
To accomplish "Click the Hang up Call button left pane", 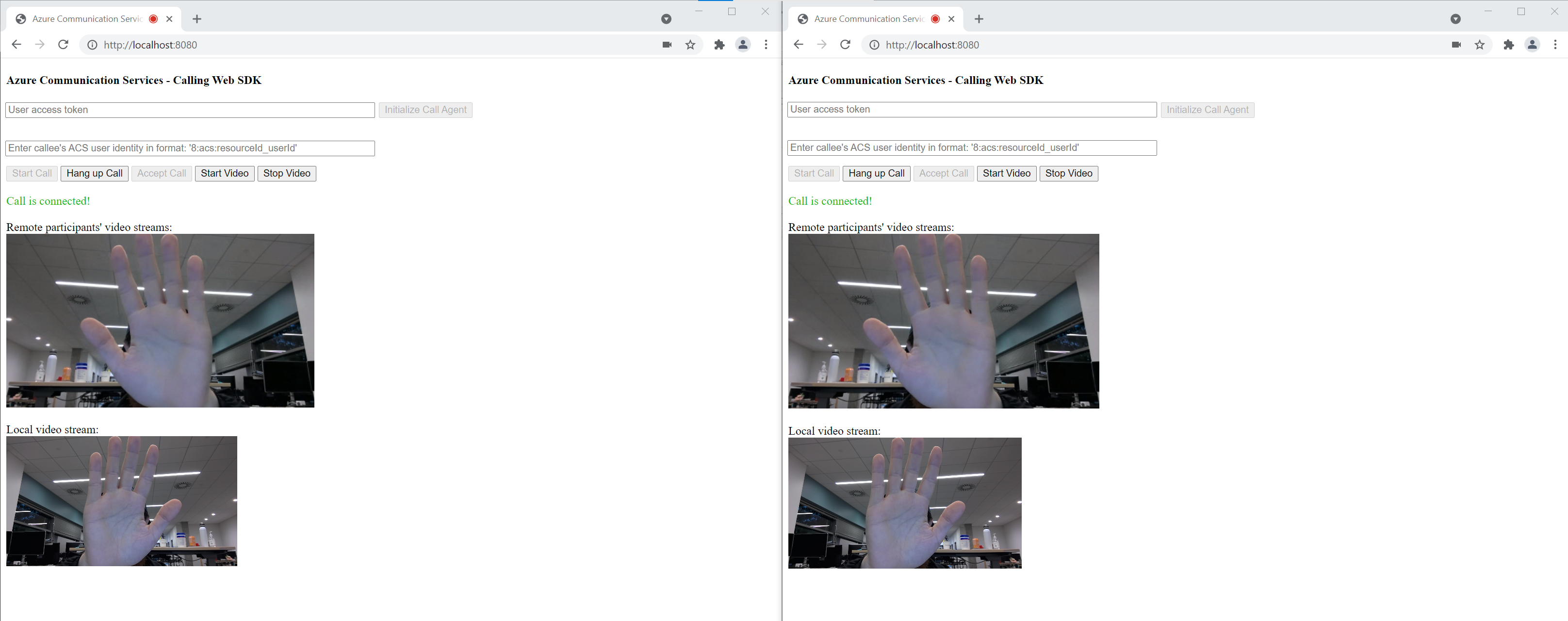I will [92, 173].
